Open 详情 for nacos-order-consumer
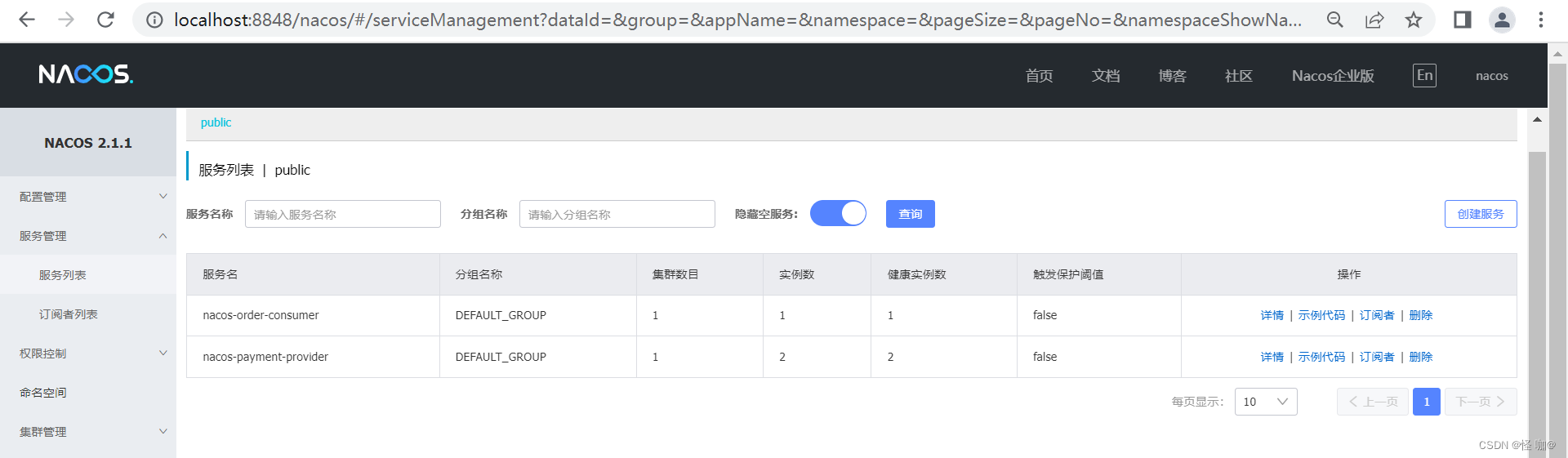This screenshot has width=1568, height=458. click(x=1272, y=315)
